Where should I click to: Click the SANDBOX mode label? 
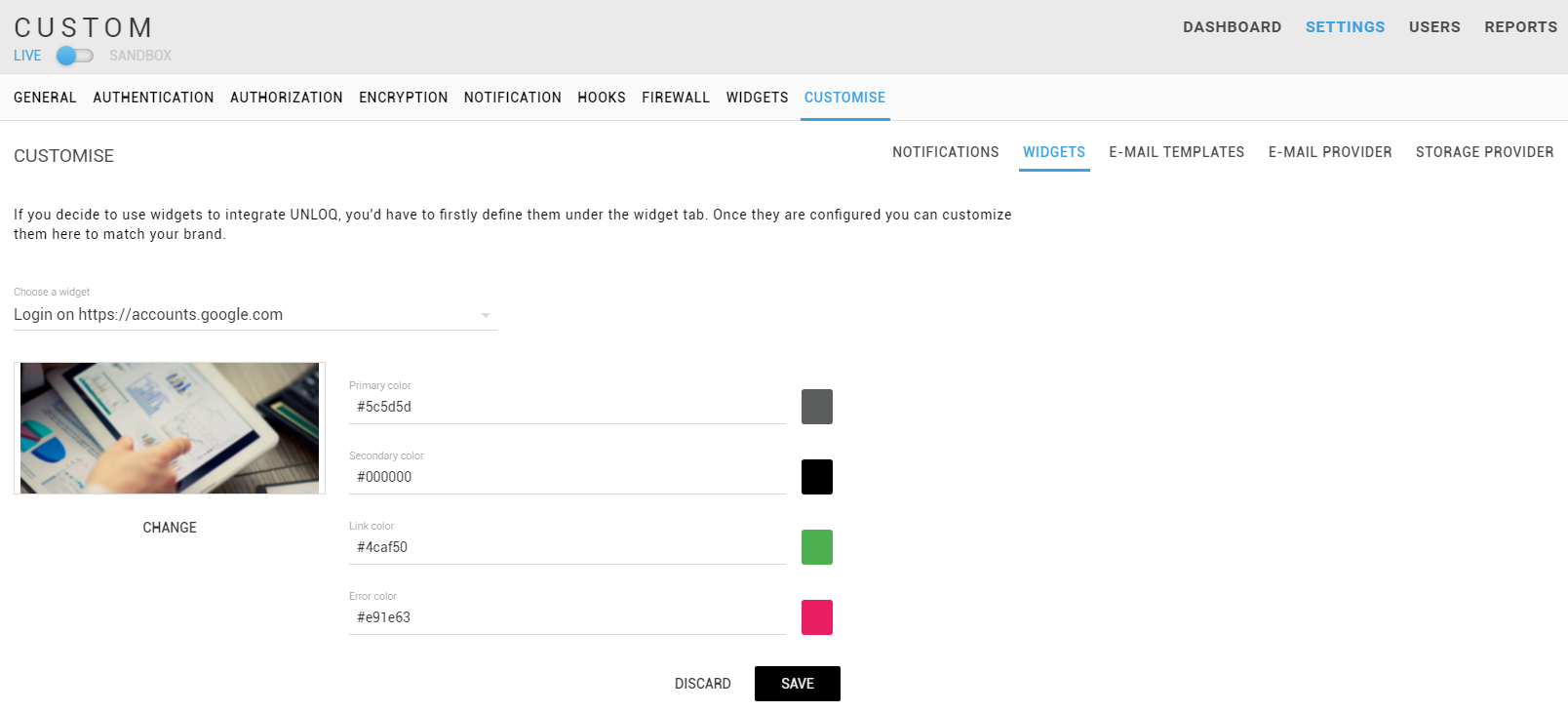point(140,56)
